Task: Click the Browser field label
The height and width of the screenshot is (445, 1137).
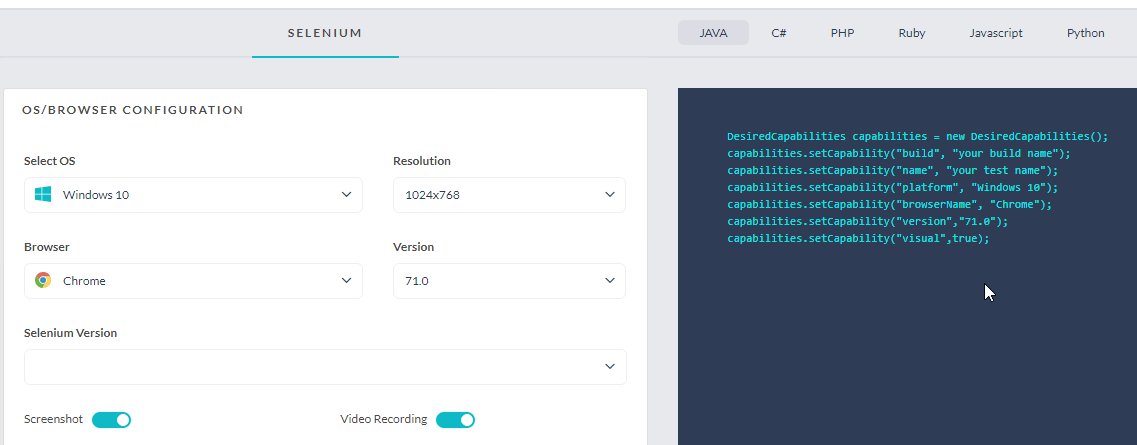Action: pyautogui.click(x=46, y=247)
